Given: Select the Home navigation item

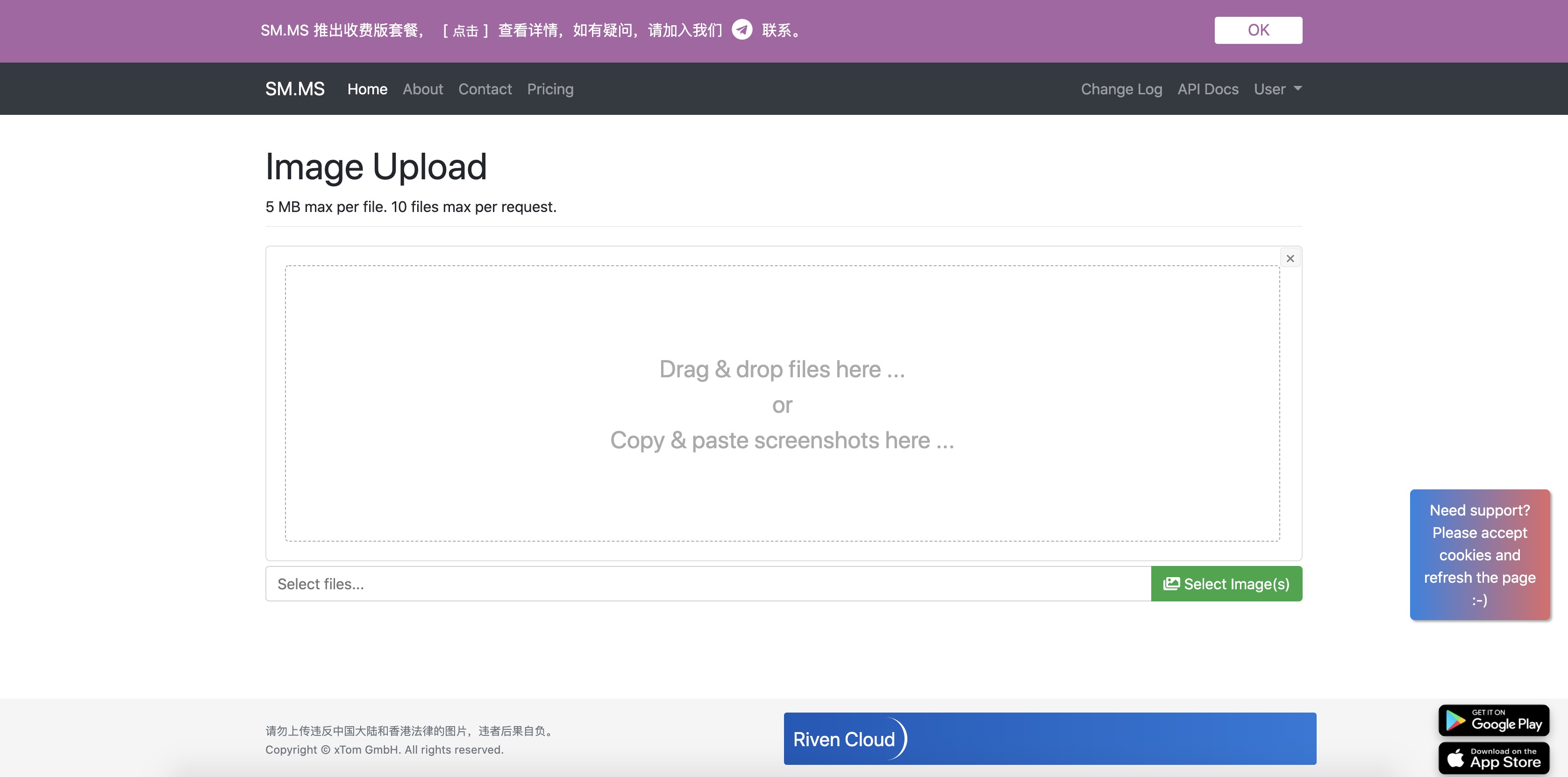Looking at the screenshot, I should click(x=367, y=89).
